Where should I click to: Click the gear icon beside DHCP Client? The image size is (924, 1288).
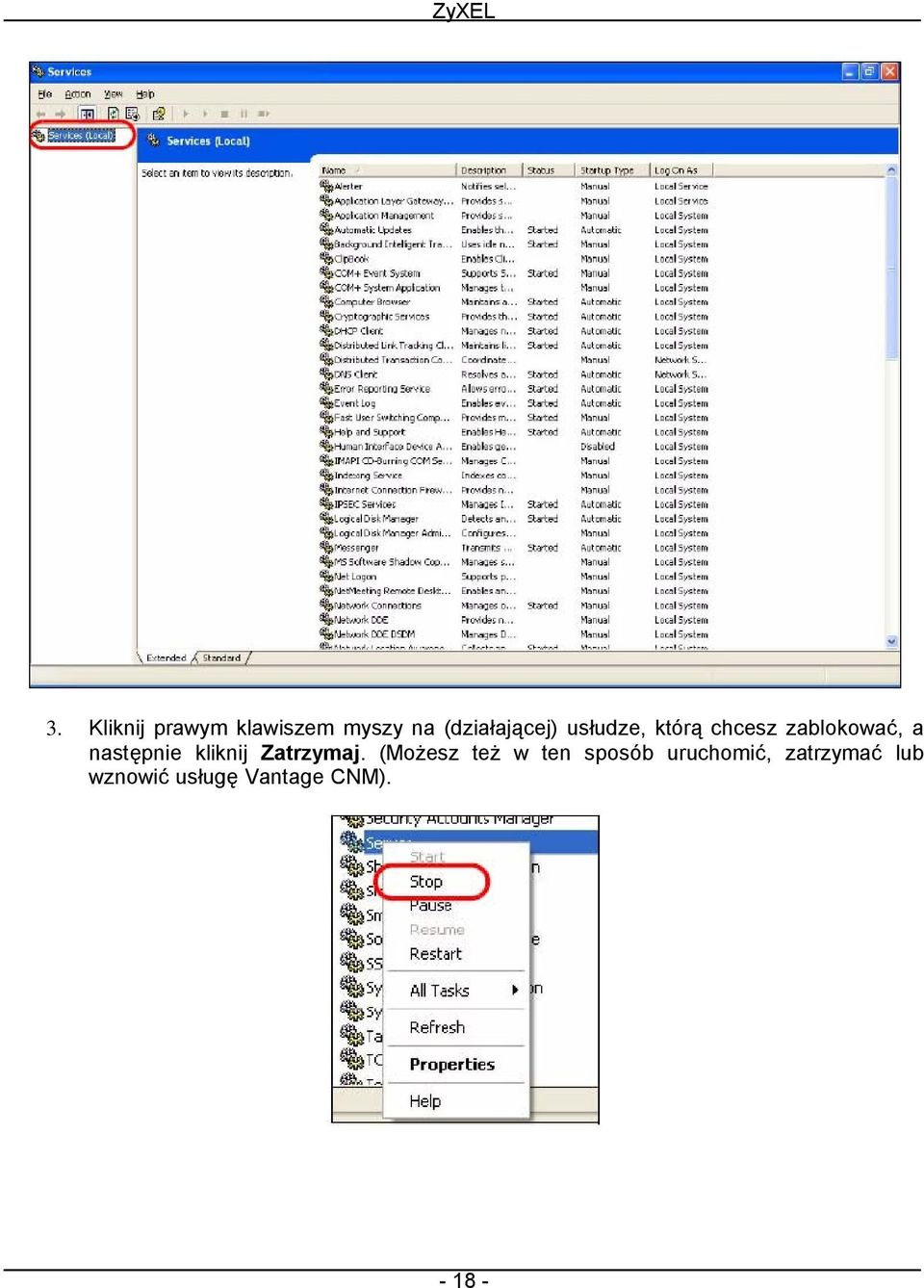[x=326, y=330]
